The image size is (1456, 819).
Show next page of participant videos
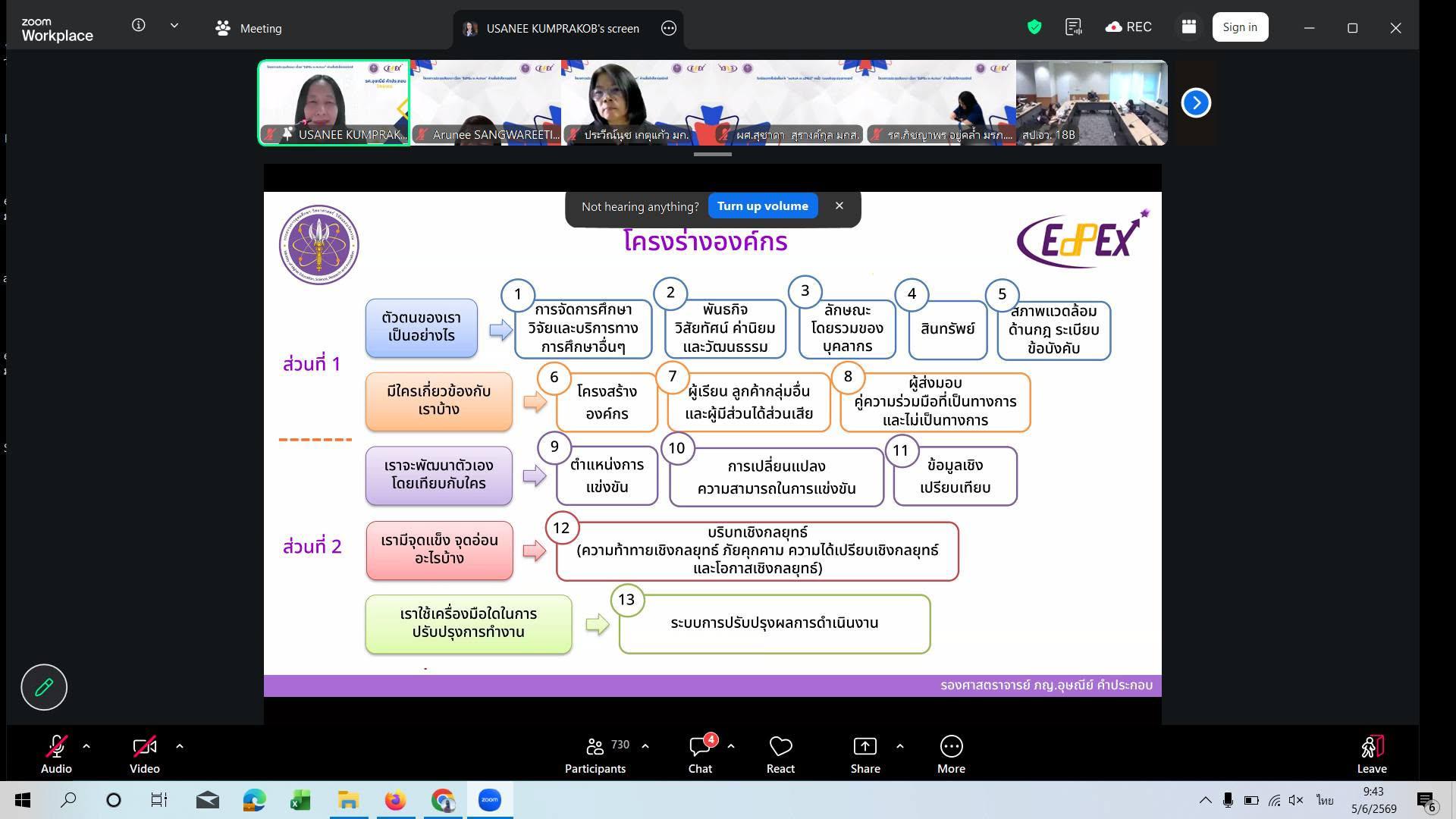pyautogui.click(x=1196, y=102)
